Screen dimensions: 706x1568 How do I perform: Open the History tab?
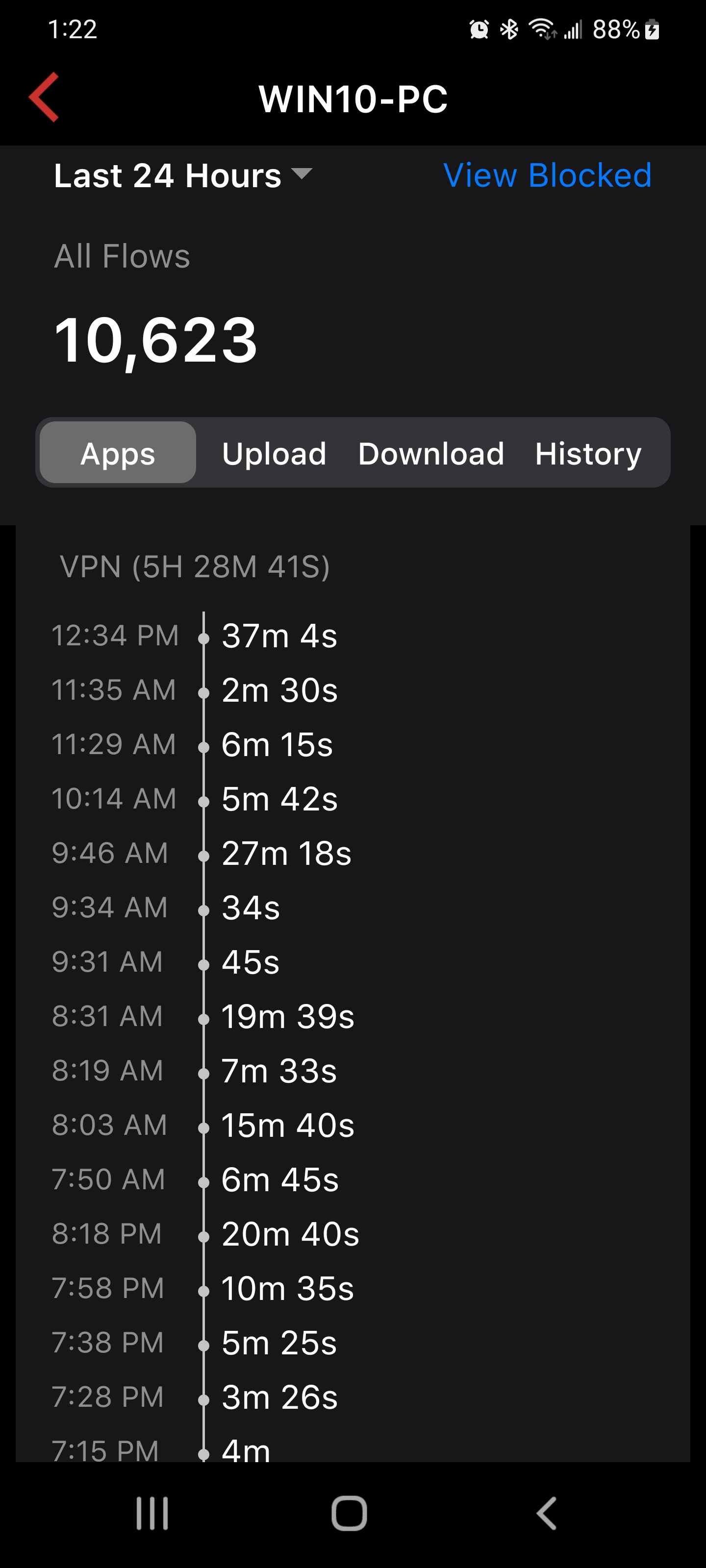point(588,453)
